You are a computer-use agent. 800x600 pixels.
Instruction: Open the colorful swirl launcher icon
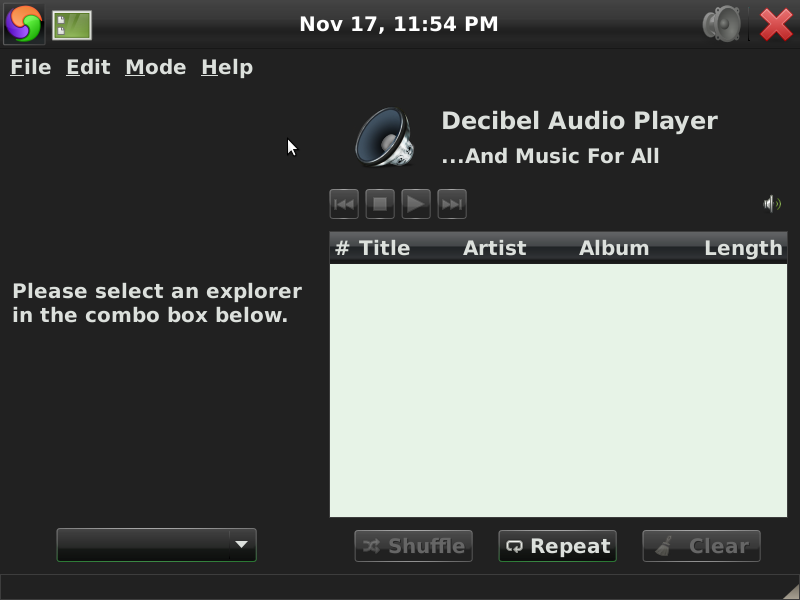click(23, 24)
